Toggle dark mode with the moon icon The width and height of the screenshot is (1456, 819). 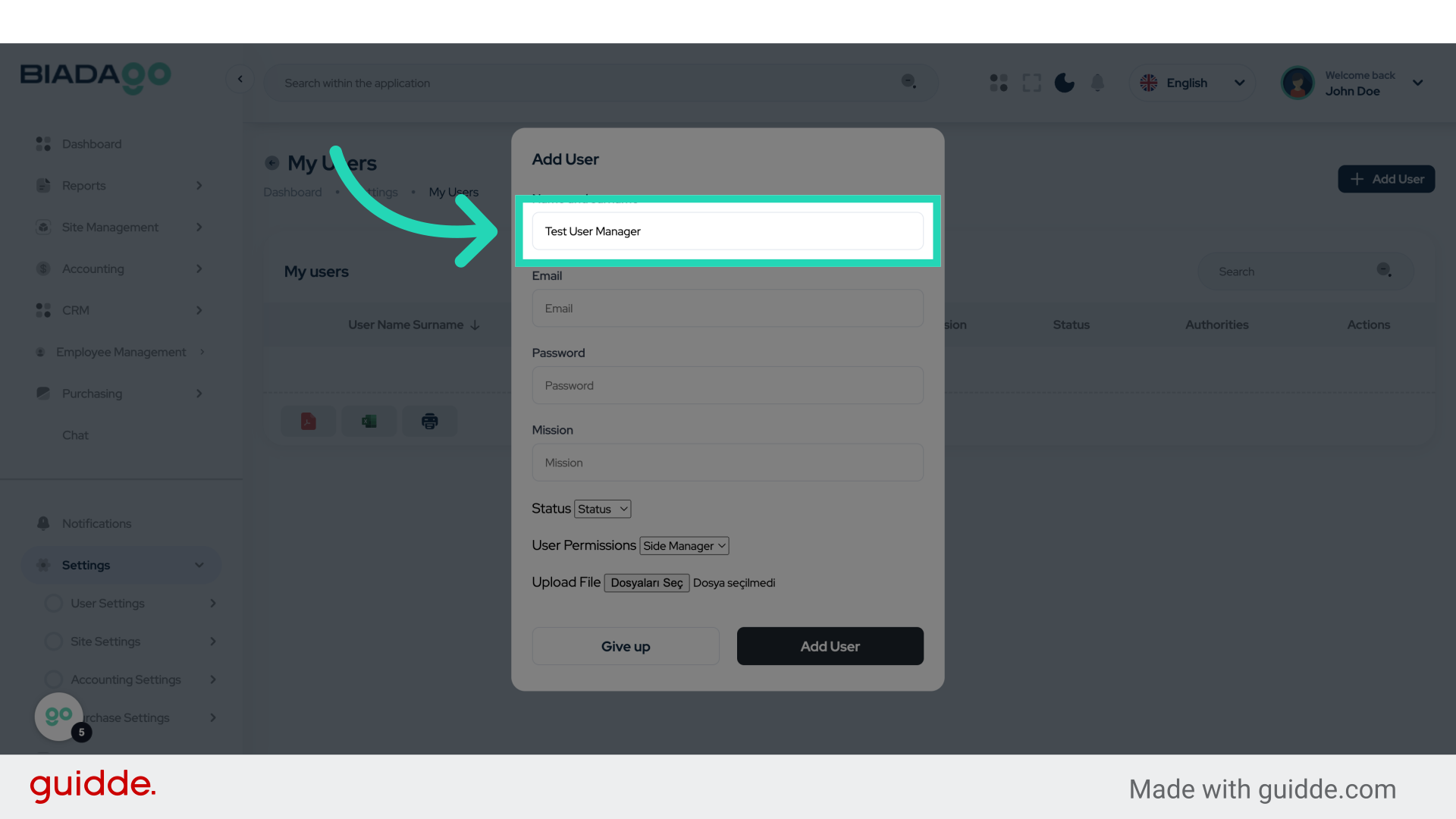click(x=1064, y=83)
